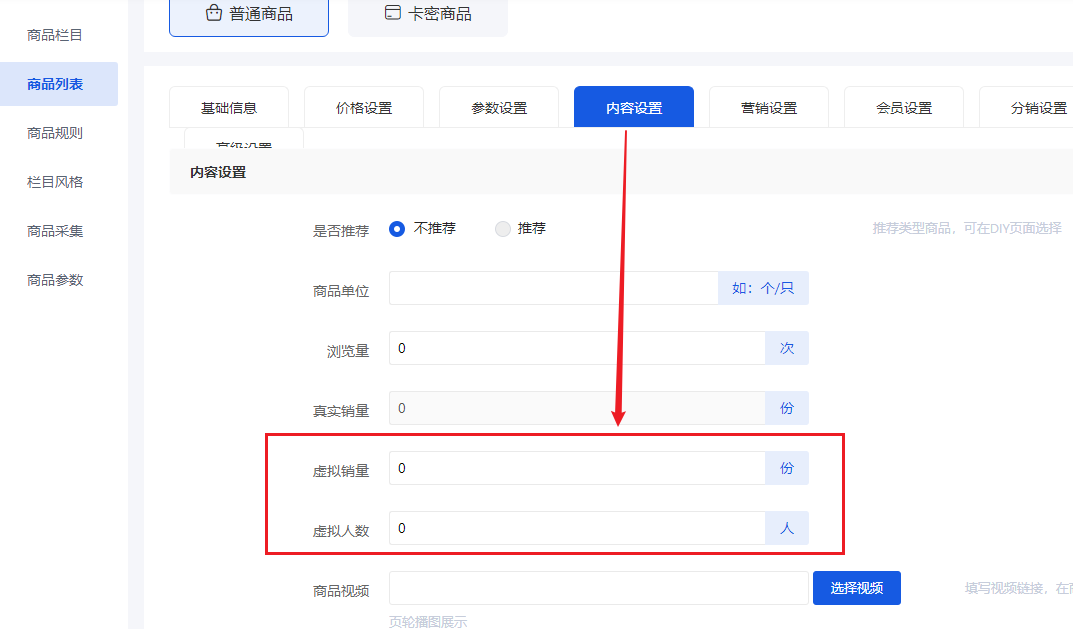Screen dimensions: 1073x629
Task: Click the card icon in 卡密商品
Action: point(393,14)
